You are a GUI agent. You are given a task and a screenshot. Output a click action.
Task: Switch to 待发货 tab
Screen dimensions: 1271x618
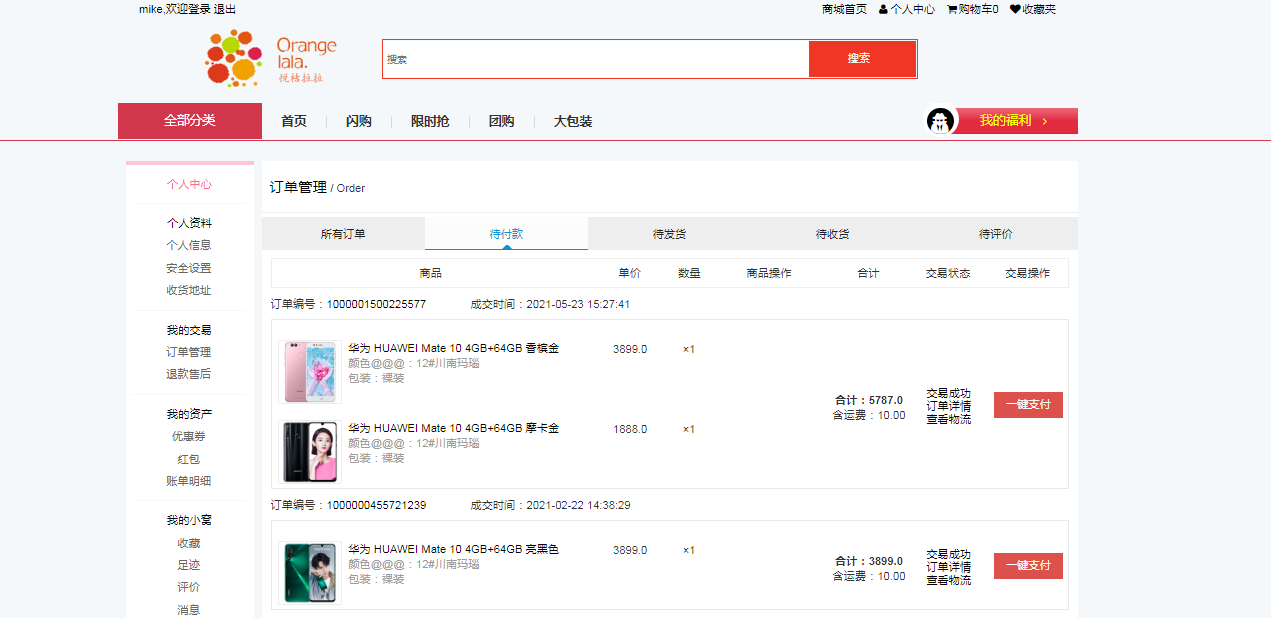(x=669, y=234)
